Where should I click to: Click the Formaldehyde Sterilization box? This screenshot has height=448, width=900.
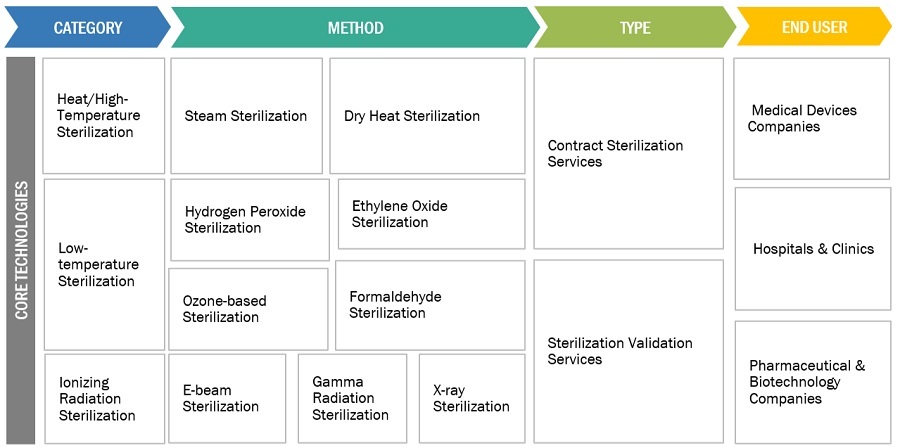[430, 305]
